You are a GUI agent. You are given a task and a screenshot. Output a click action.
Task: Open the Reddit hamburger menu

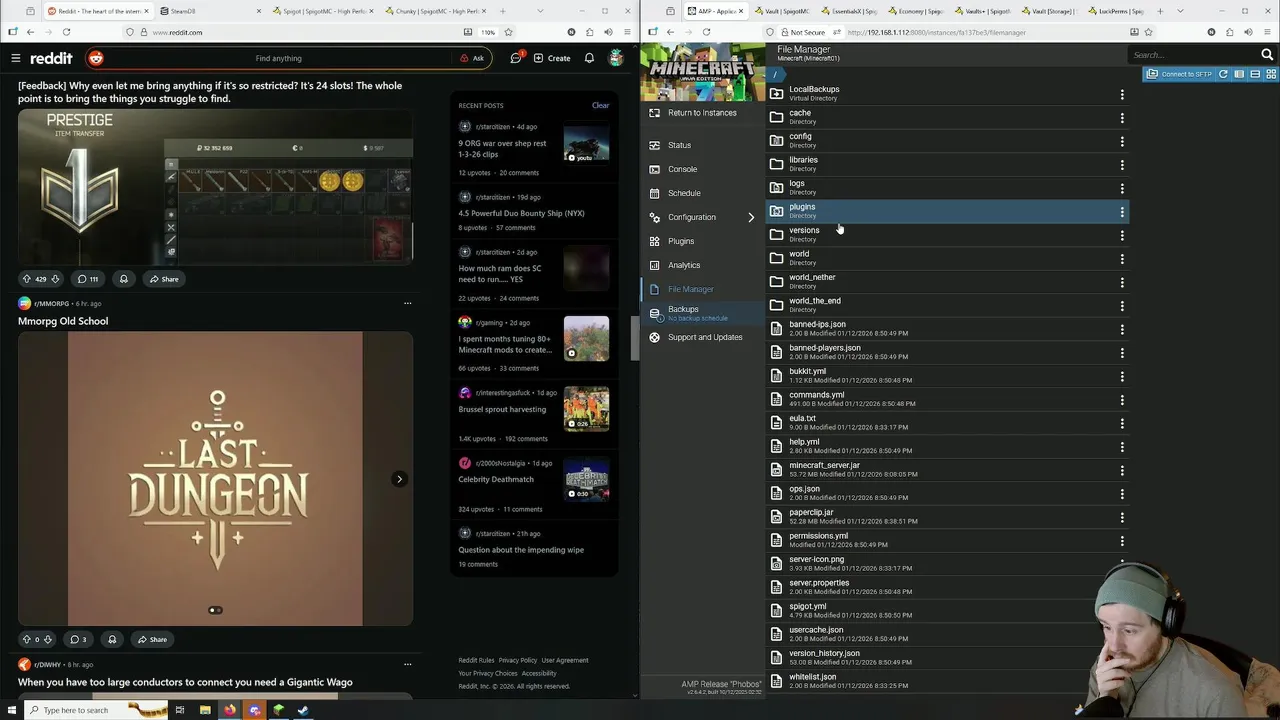16,58
